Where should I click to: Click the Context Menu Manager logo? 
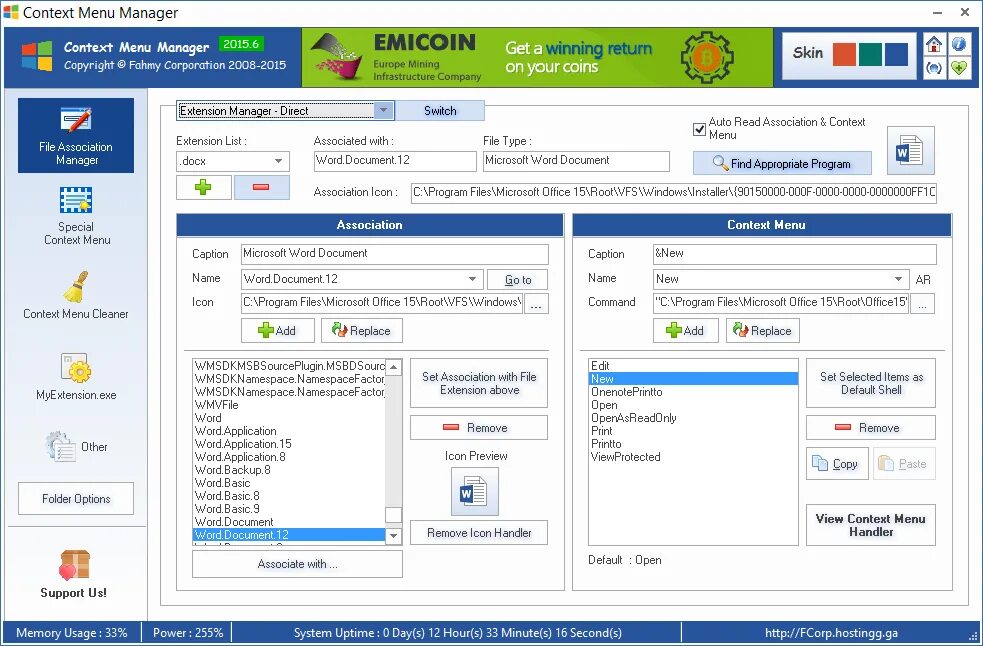pos(37,56)
